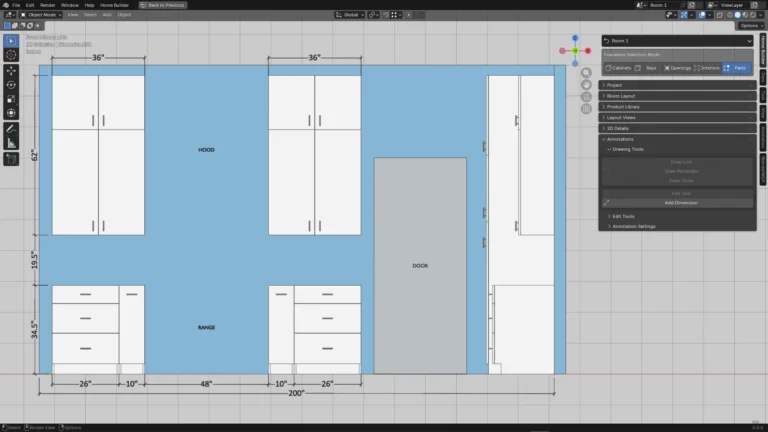Switch selection mode to Cabinets
The height and width of the screenshot is (432, 768).
[618, 68]
